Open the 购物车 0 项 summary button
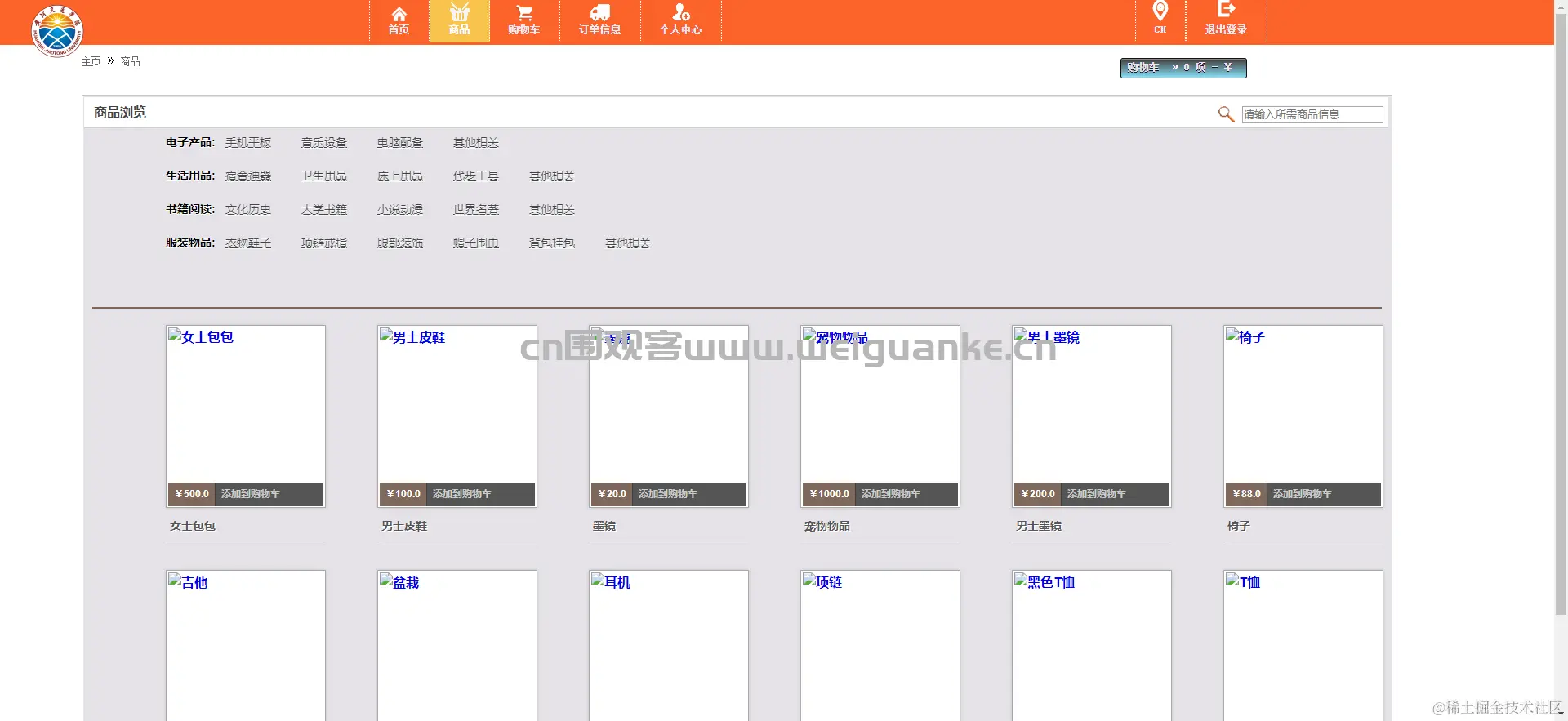The image size is (1568, 721). coord(1183,68)
